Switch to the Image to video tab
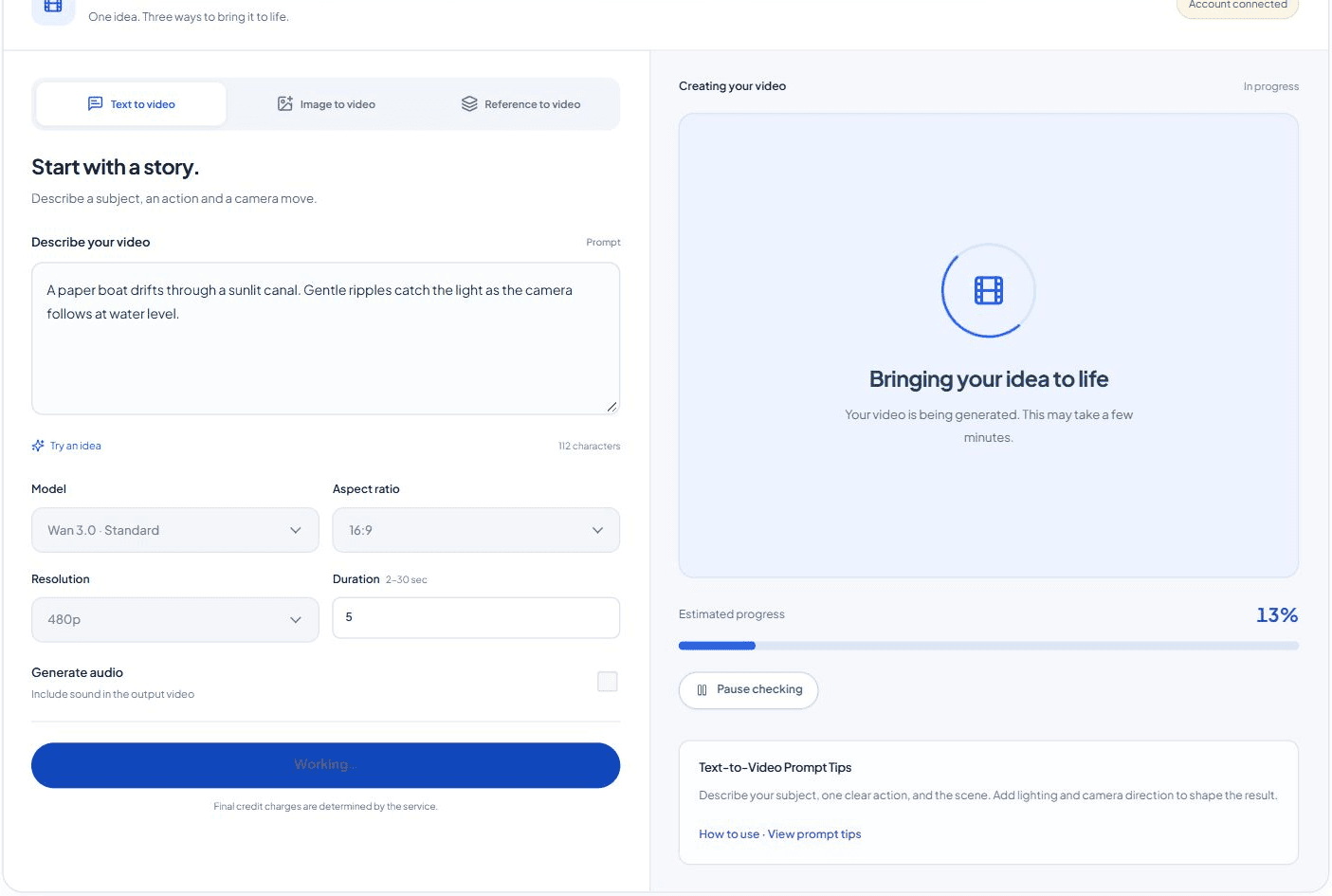This screenshot has height=896, width=1332. pyautogui.click(x=326, y=104)
